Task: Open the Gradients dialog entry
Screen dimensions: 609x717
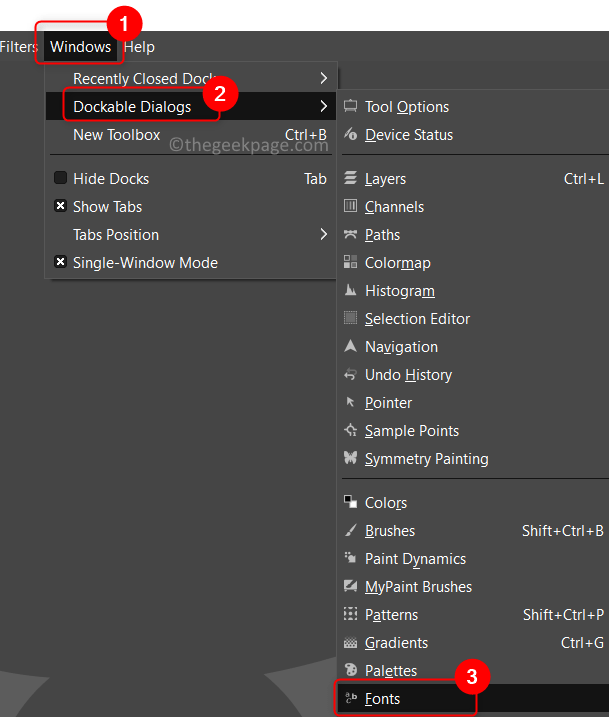Action: coord(474,642)
